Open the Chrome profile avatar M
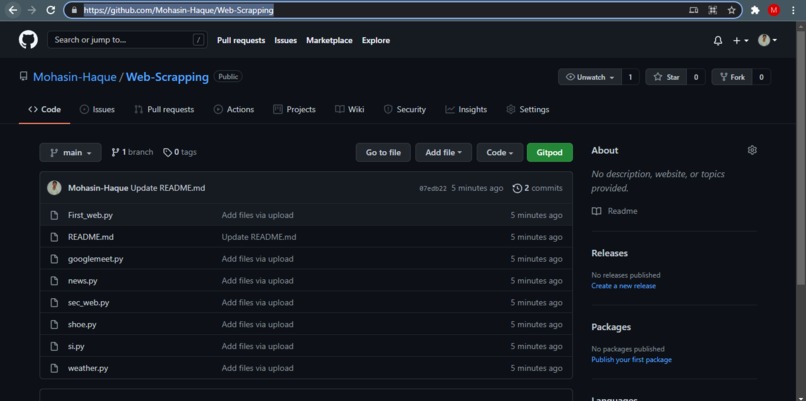 pos(774,10)
